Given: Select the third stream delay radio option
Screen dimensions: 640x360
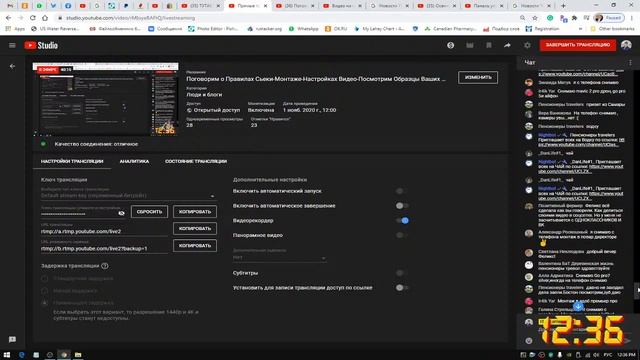Looking at the screenshot, I should 44,303.
